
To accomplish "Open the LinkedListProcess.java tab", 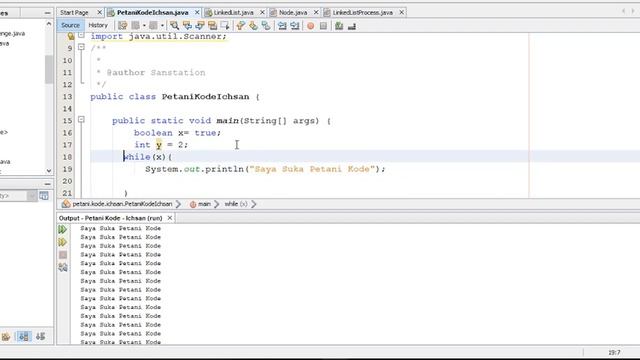I will 362,13.
